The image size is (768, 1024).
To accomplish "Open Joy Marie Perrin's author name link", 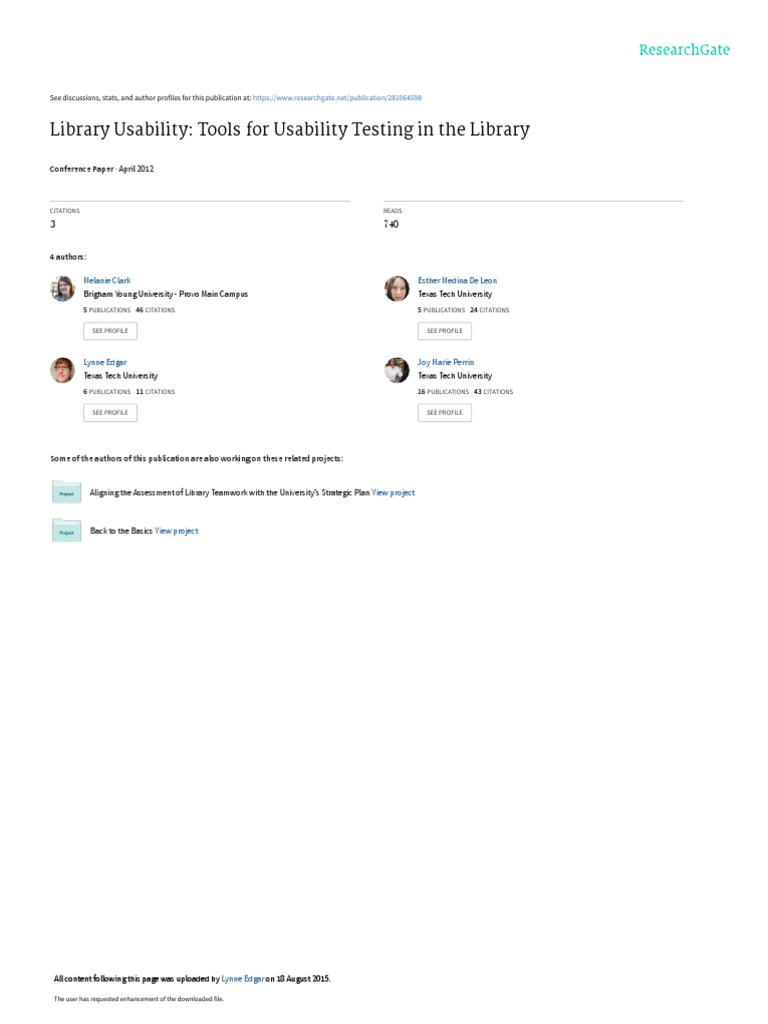I will click(446, 362).
